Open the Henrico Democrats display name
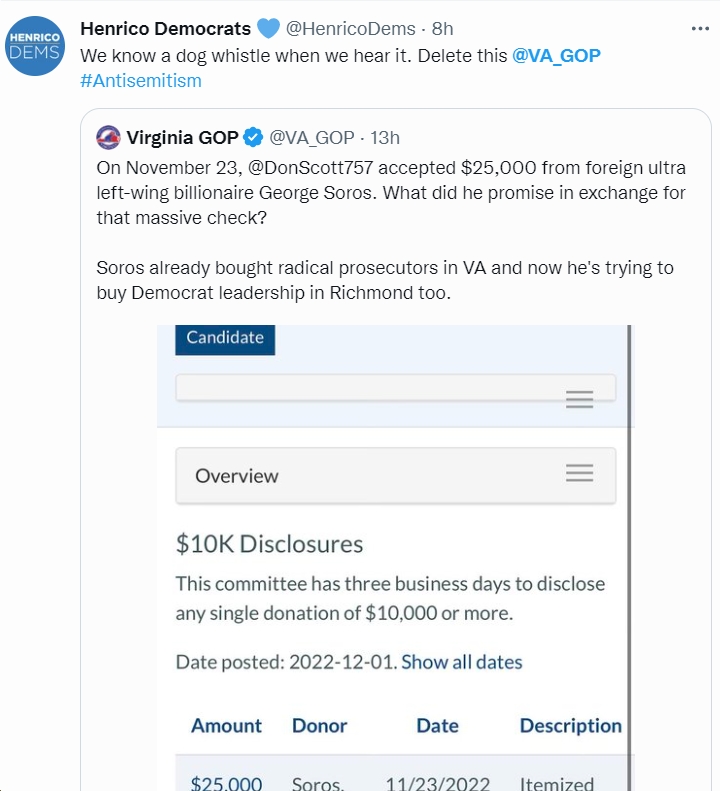Viewport: 720px width, 791px height. click(165, 29)
